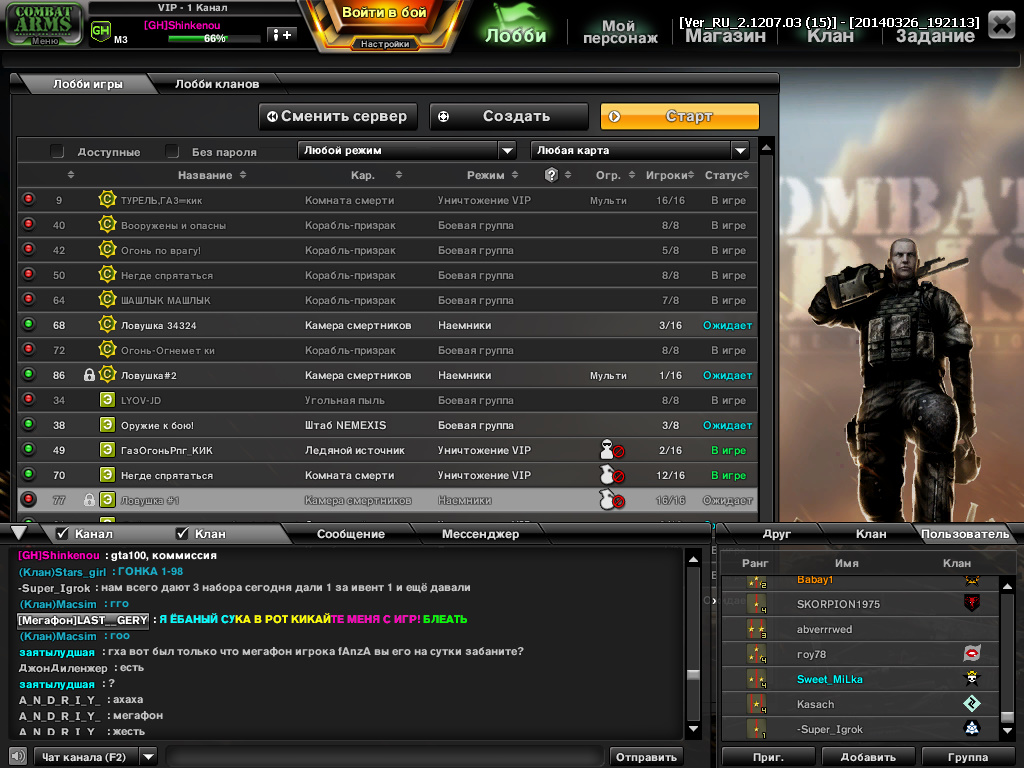Sort rooms by Статус column
Screen dimensions: 1024x768
click(727, 175)
